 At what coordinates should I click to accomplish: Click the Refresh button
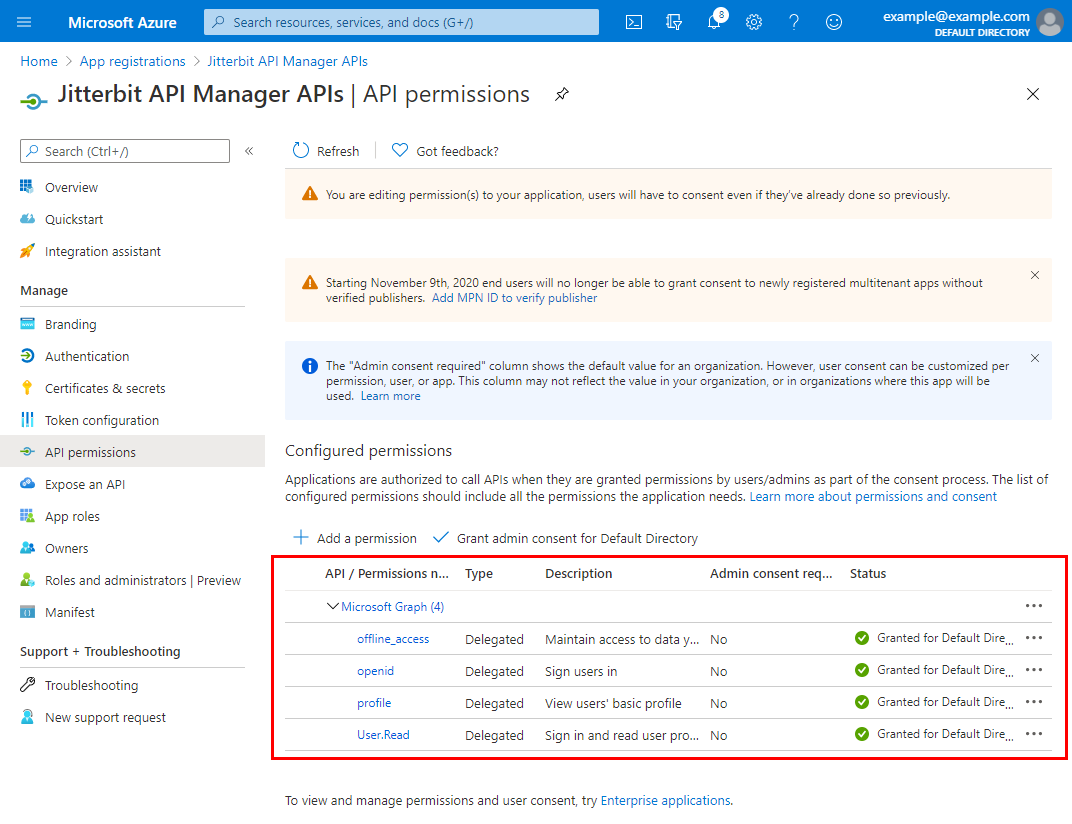click(x=326, y=151)
